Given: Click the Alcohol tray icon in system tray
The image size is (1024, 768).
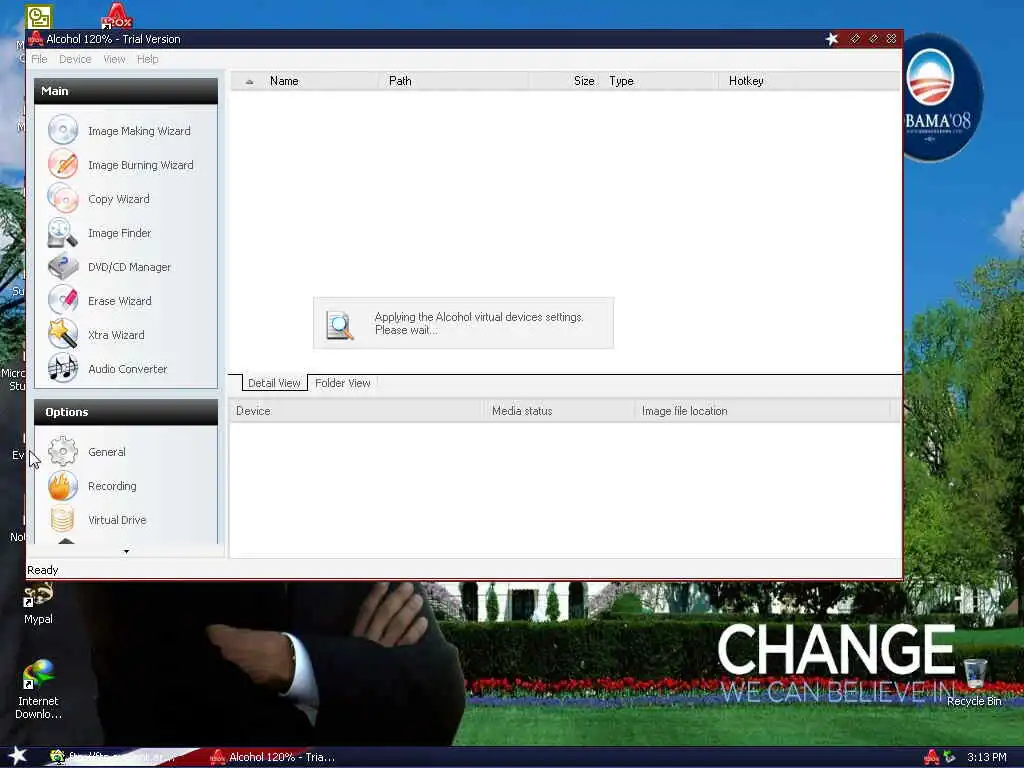Looking at the screenshot, I should 931,757.
